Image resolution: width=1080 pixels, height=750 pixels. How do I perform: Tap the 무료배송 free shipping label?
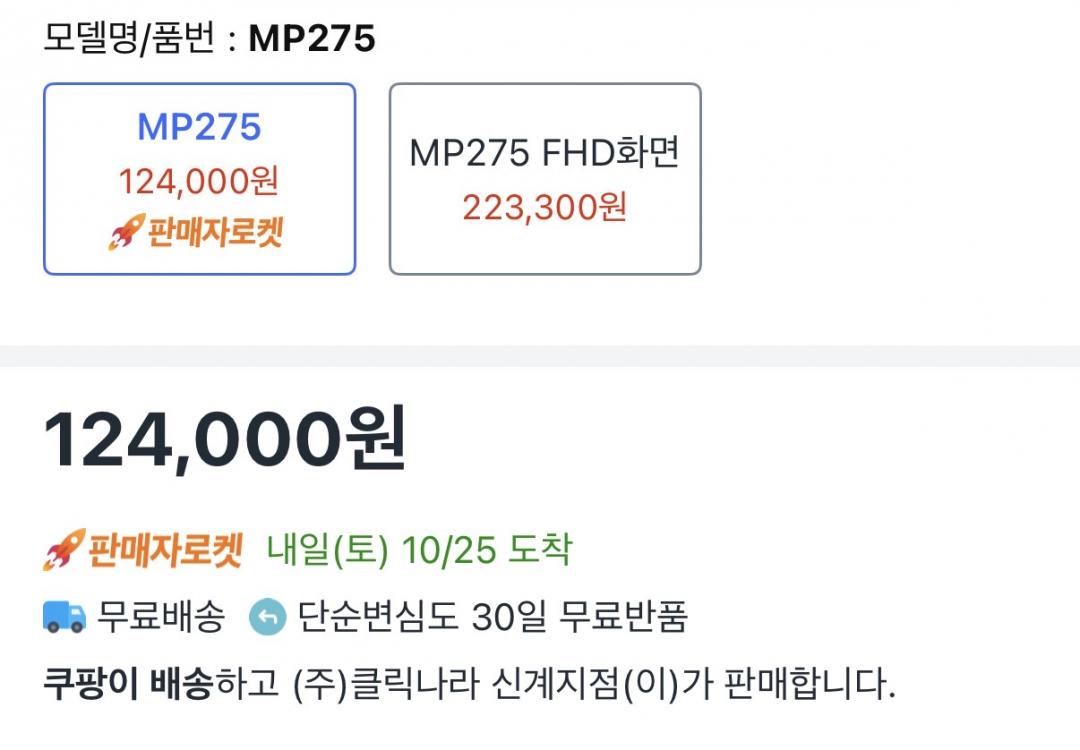[160, 616]
